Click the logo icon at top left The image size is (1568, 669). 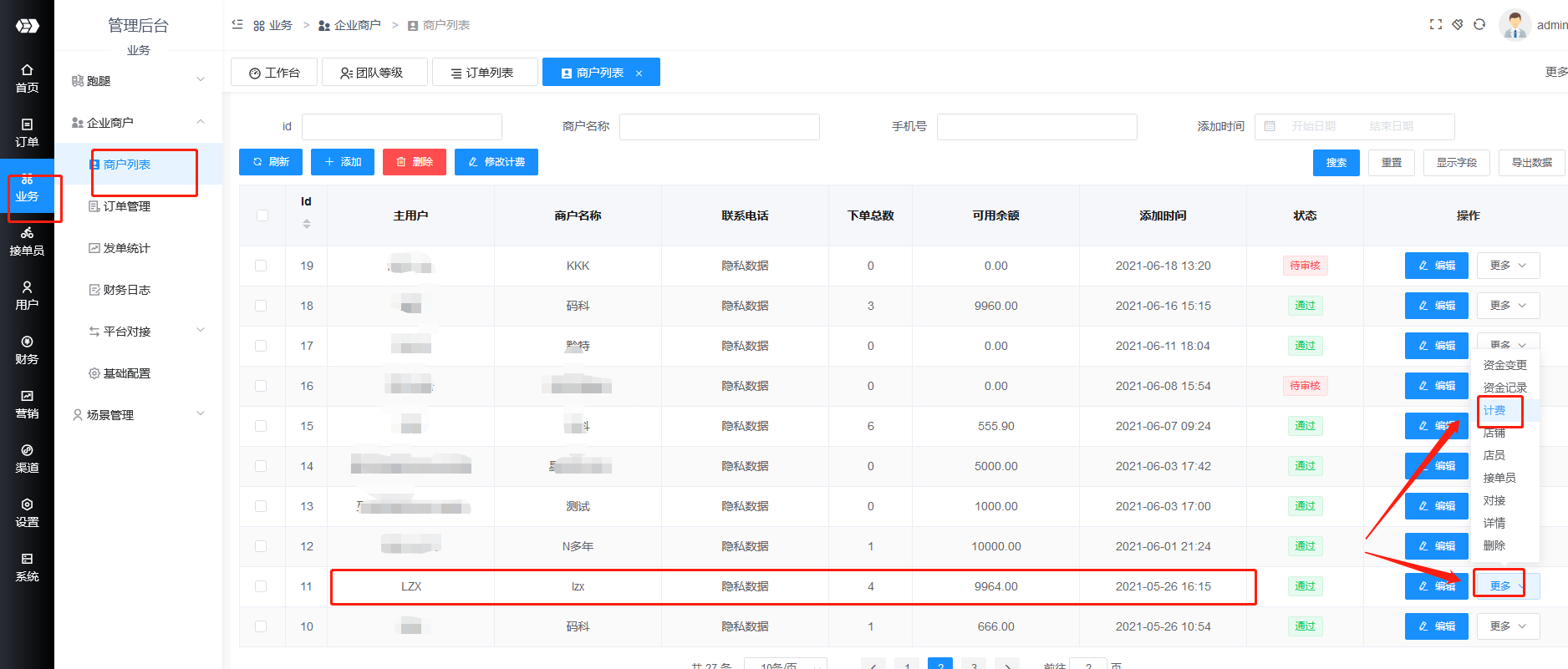(27, 26)
